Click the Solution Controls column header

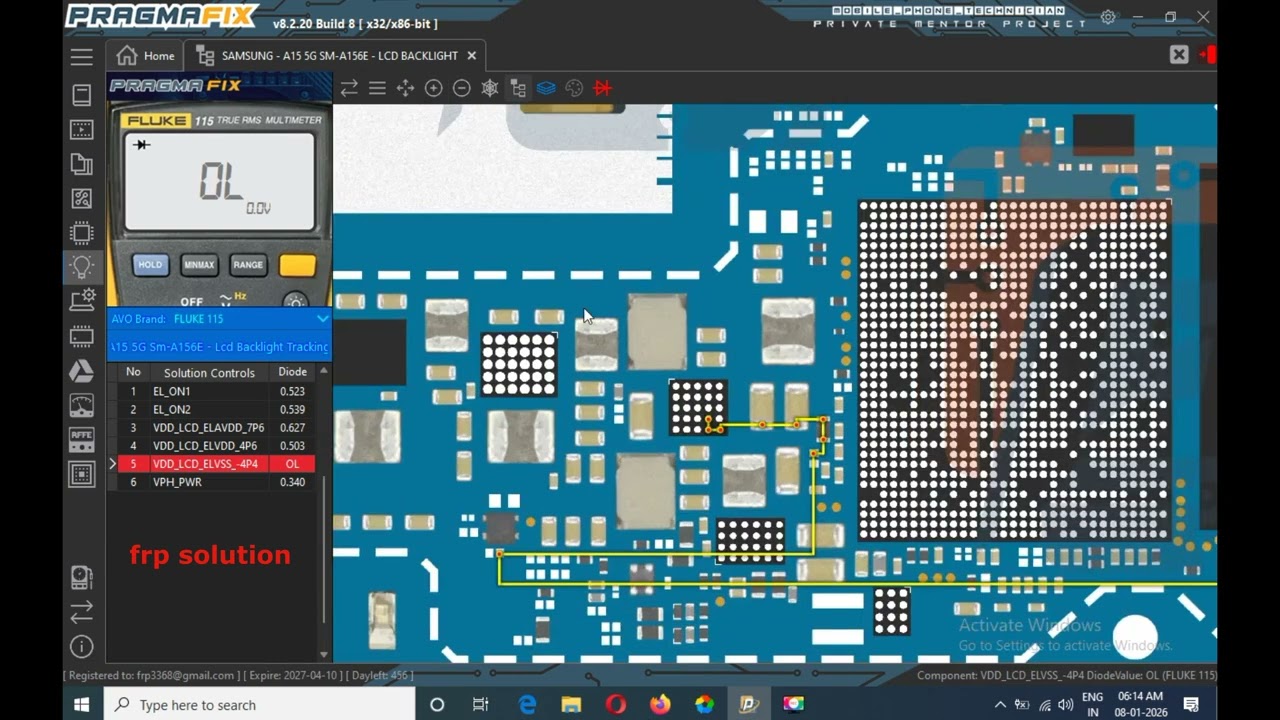coord(209,372)
